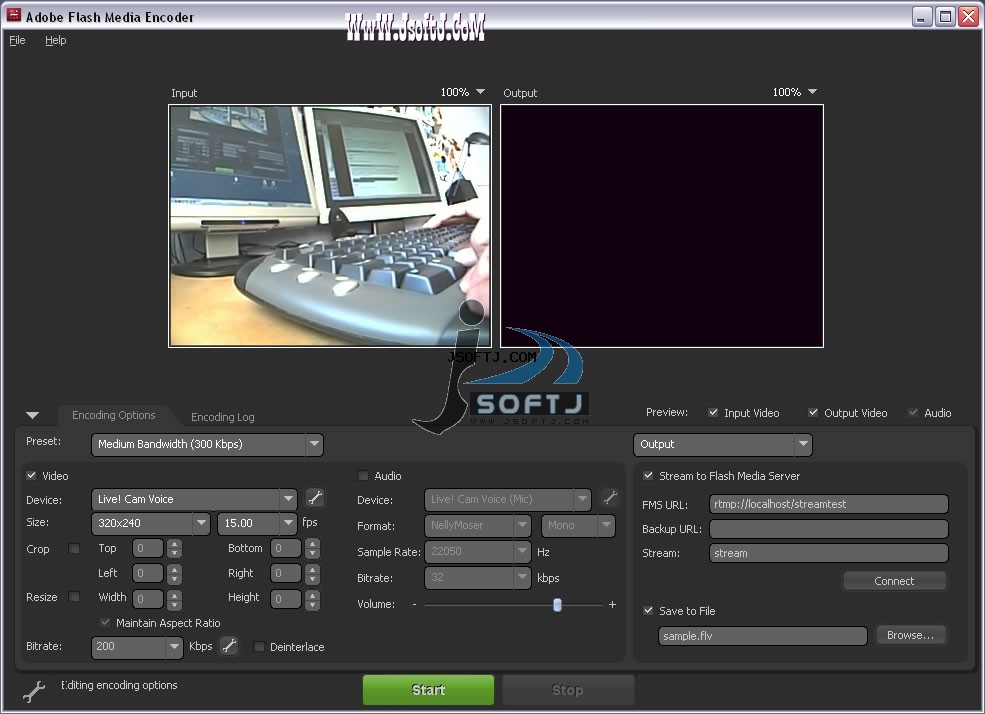Click the FMS URL input field
This screenshot has width=985, height=714.
tap(829, 504)
